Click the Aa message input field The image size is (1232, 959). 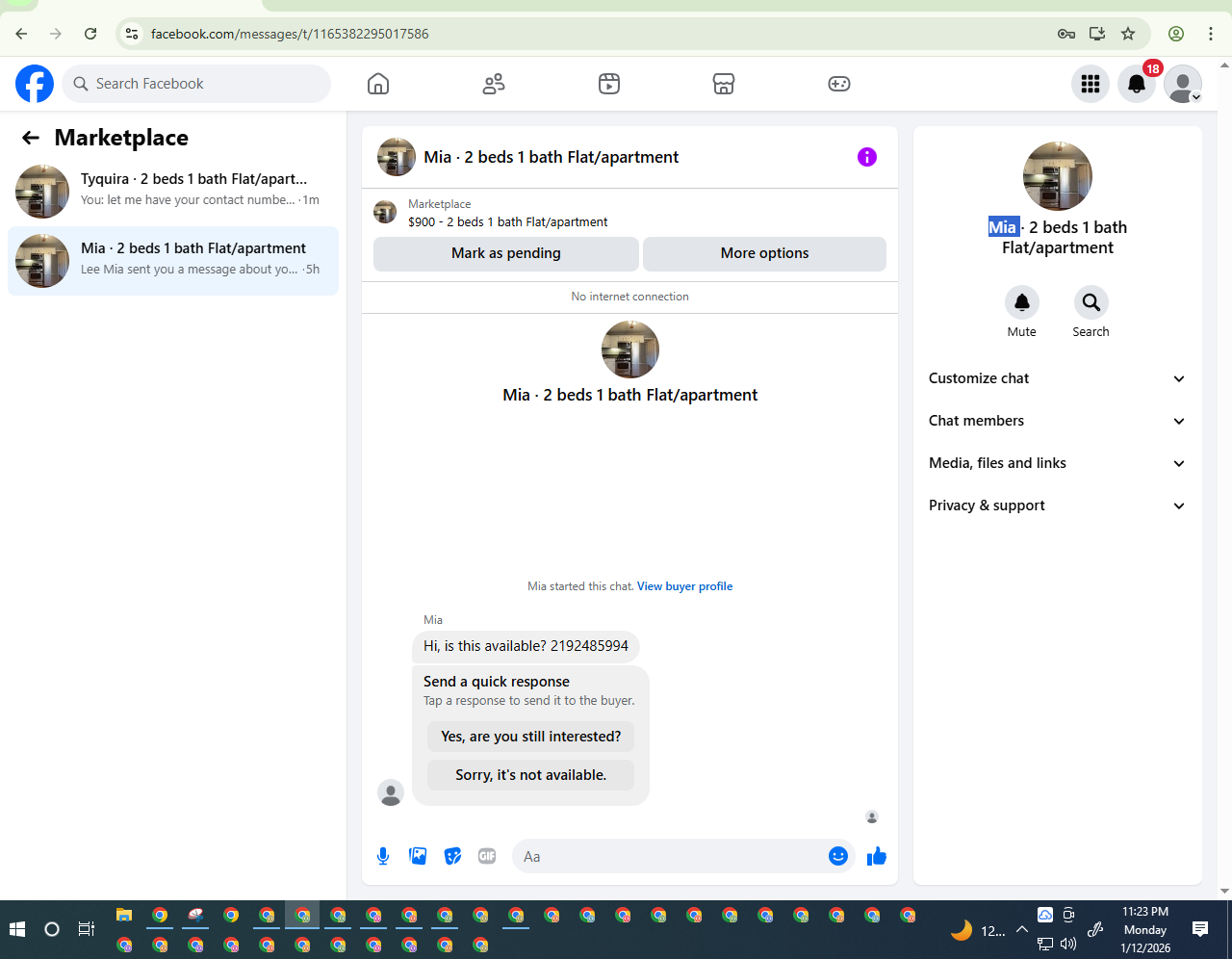(668, 856)
